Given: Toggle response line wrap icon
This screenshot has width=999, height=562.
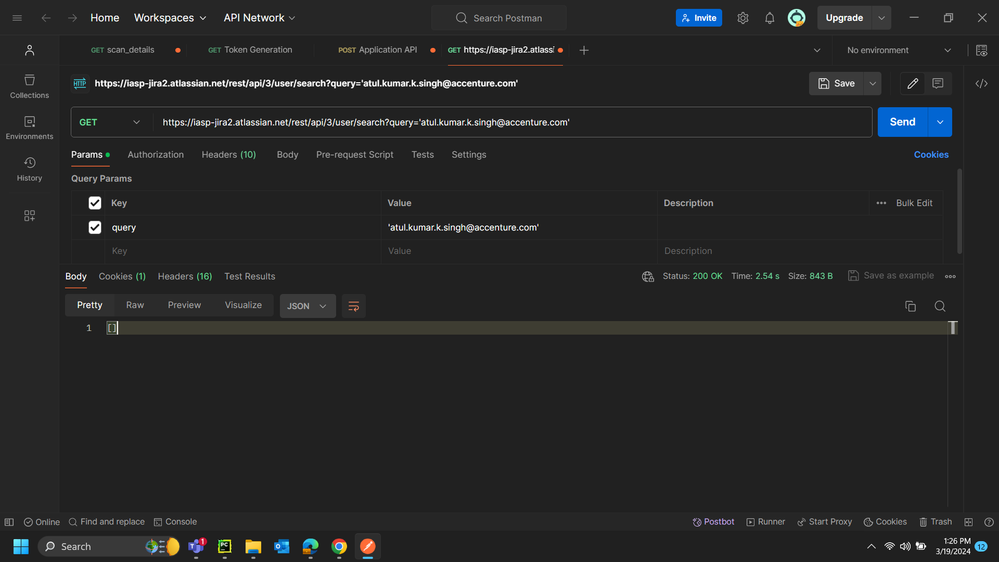Looking at the screenshot, I should (354, 306).
